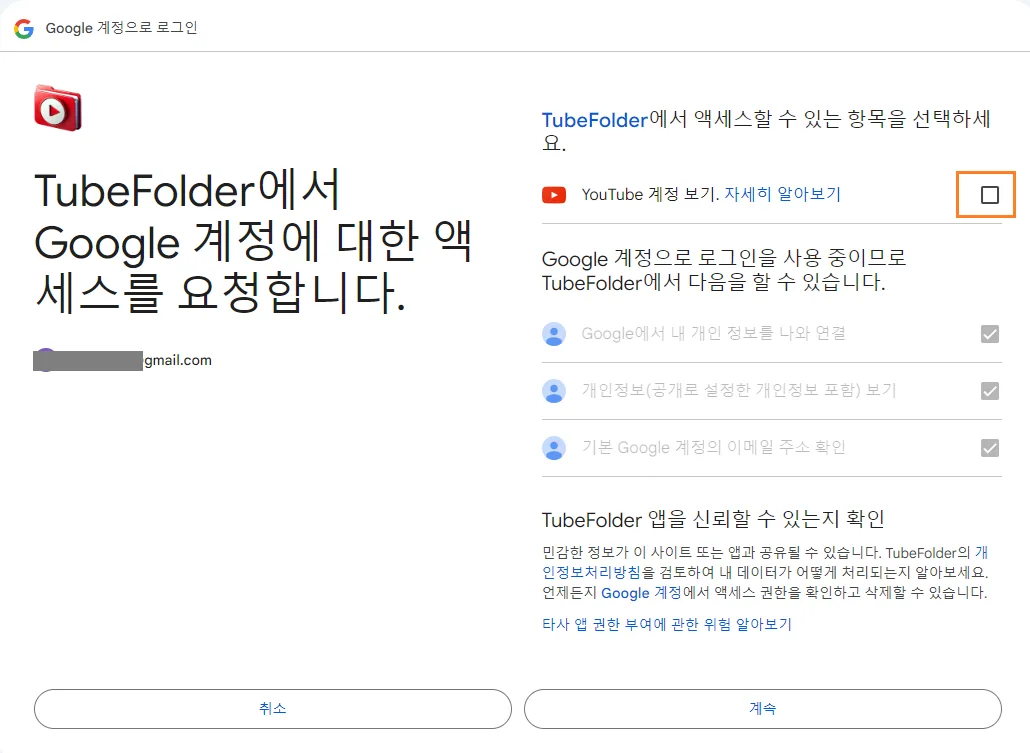Open '타사 앱 권한 부여에 관한 위험 알아보기'
Image resolution: width=1030 pixels, height=753 pixels.
(x=667, y=624)
